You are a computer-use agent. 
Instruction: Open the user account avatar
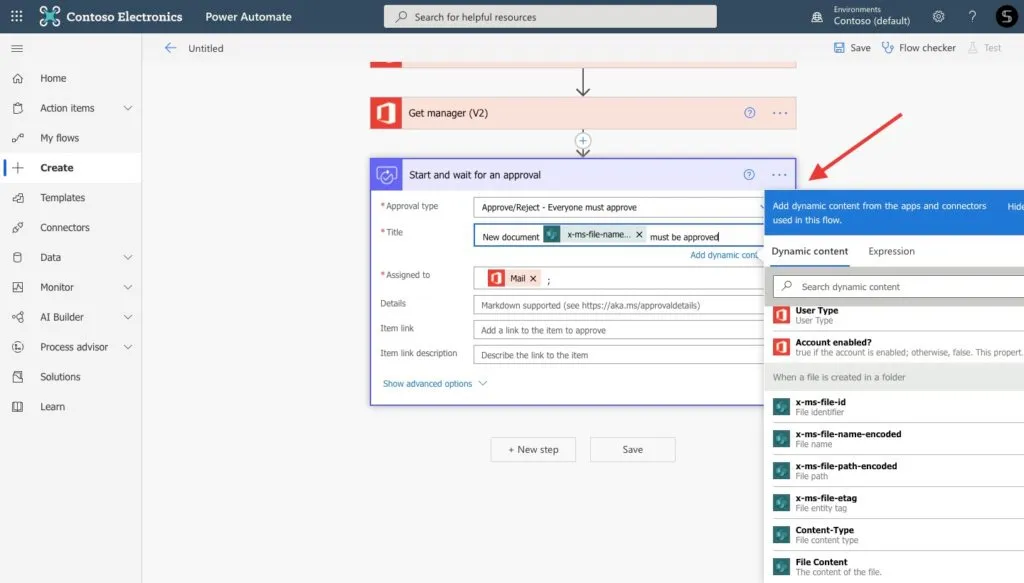coord(1006,16)
